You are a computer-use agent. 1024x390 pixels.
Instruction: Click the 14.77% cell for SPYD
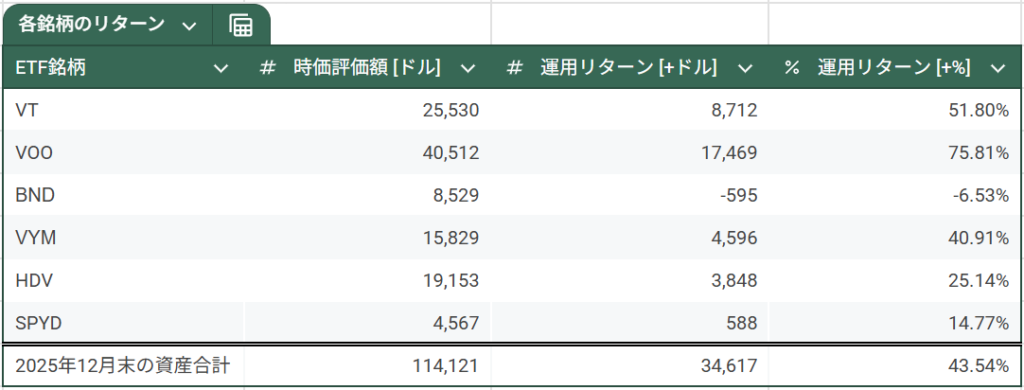pos(895,322)
